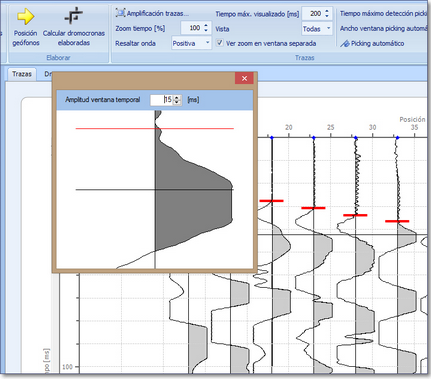Switch to the Trazas tab
The height and width of the screenshot is (379, 431).
click(x=22, y=74)
